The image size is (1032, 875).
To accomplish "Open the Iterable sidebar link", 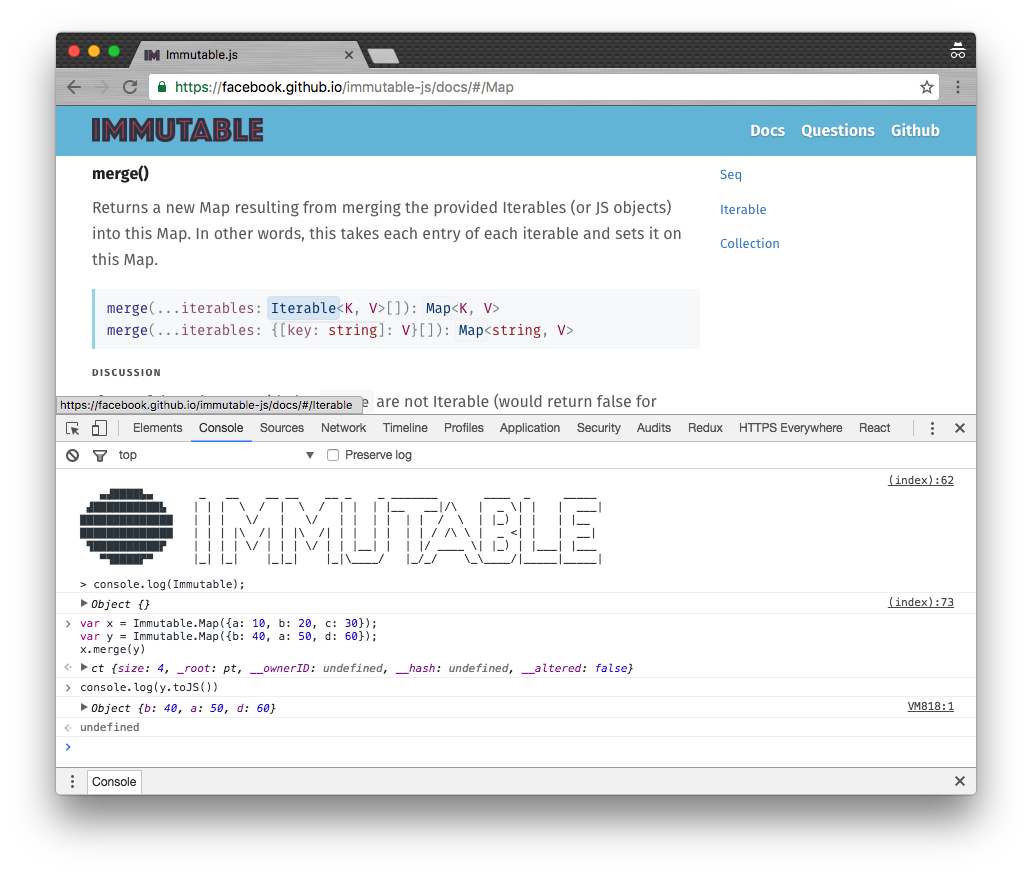I will pyautogui.click(x=743, y=209).
